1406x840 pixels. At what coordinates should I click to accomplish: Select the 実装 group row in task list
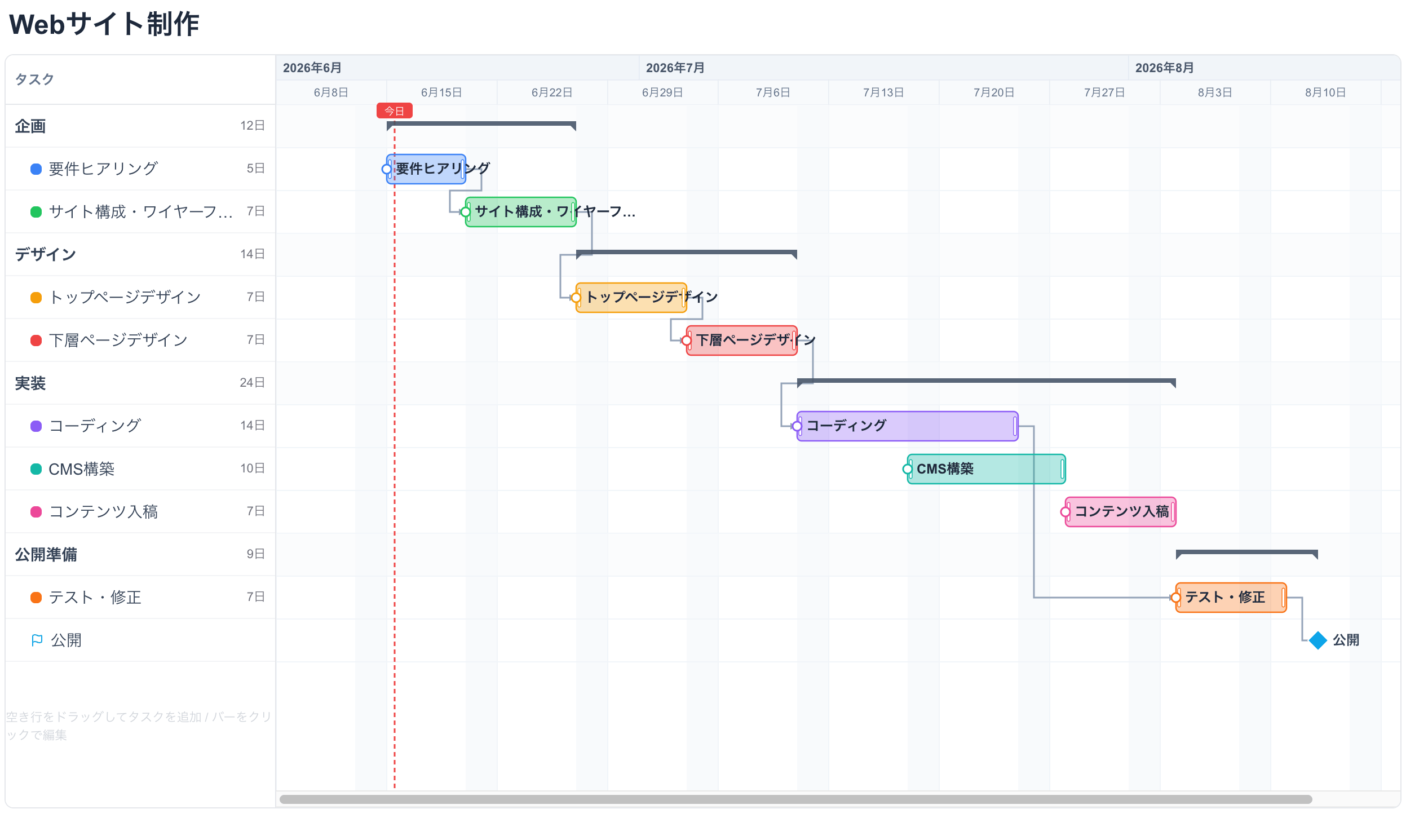(x=140, y=383)
